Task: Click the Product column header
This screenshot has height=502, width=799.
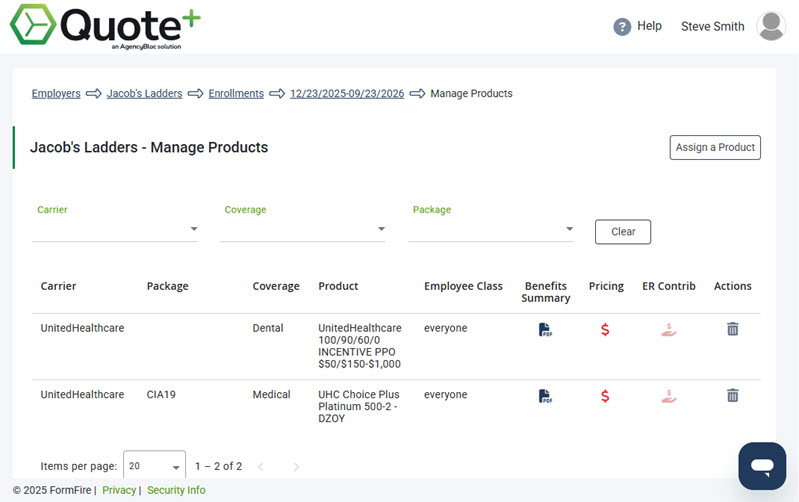Action: [x=338, y=286]
